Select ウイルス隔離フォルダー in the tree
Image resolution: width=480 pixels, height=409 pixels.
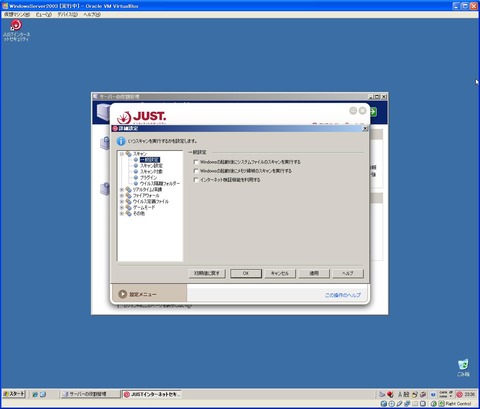160,184
